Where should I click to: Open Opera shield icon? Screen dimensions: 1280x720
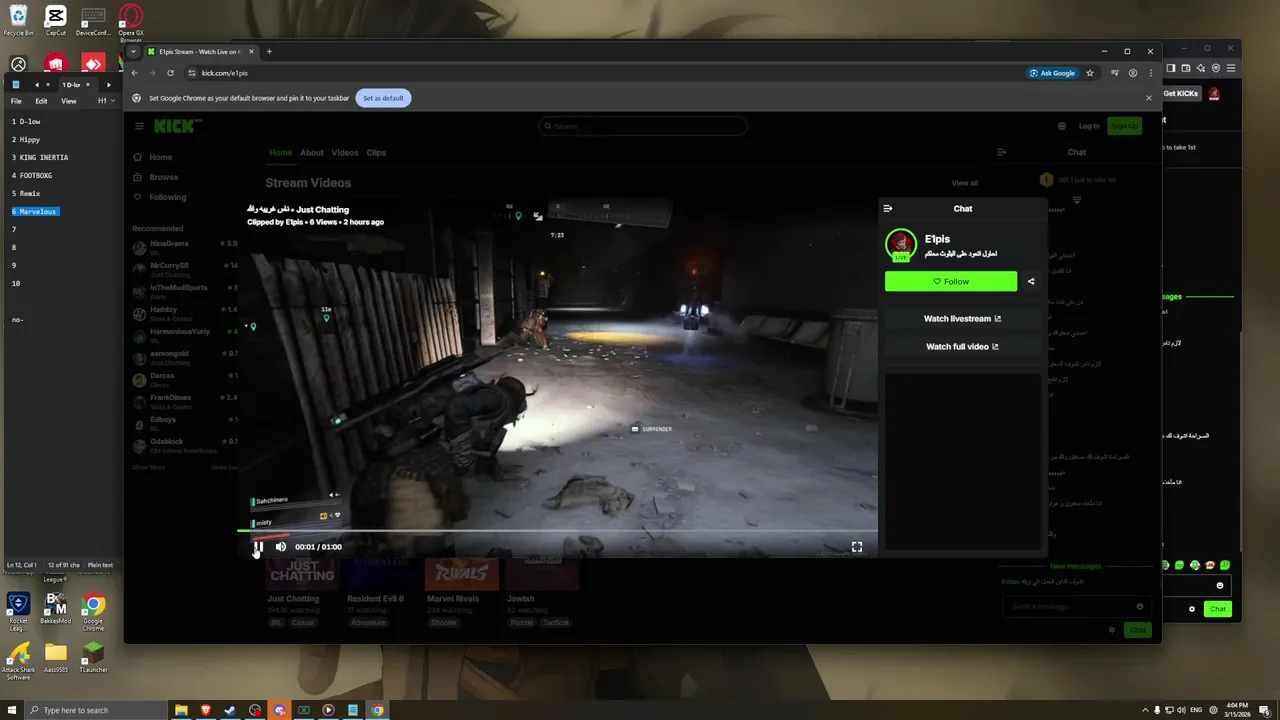click(1216, 68)
